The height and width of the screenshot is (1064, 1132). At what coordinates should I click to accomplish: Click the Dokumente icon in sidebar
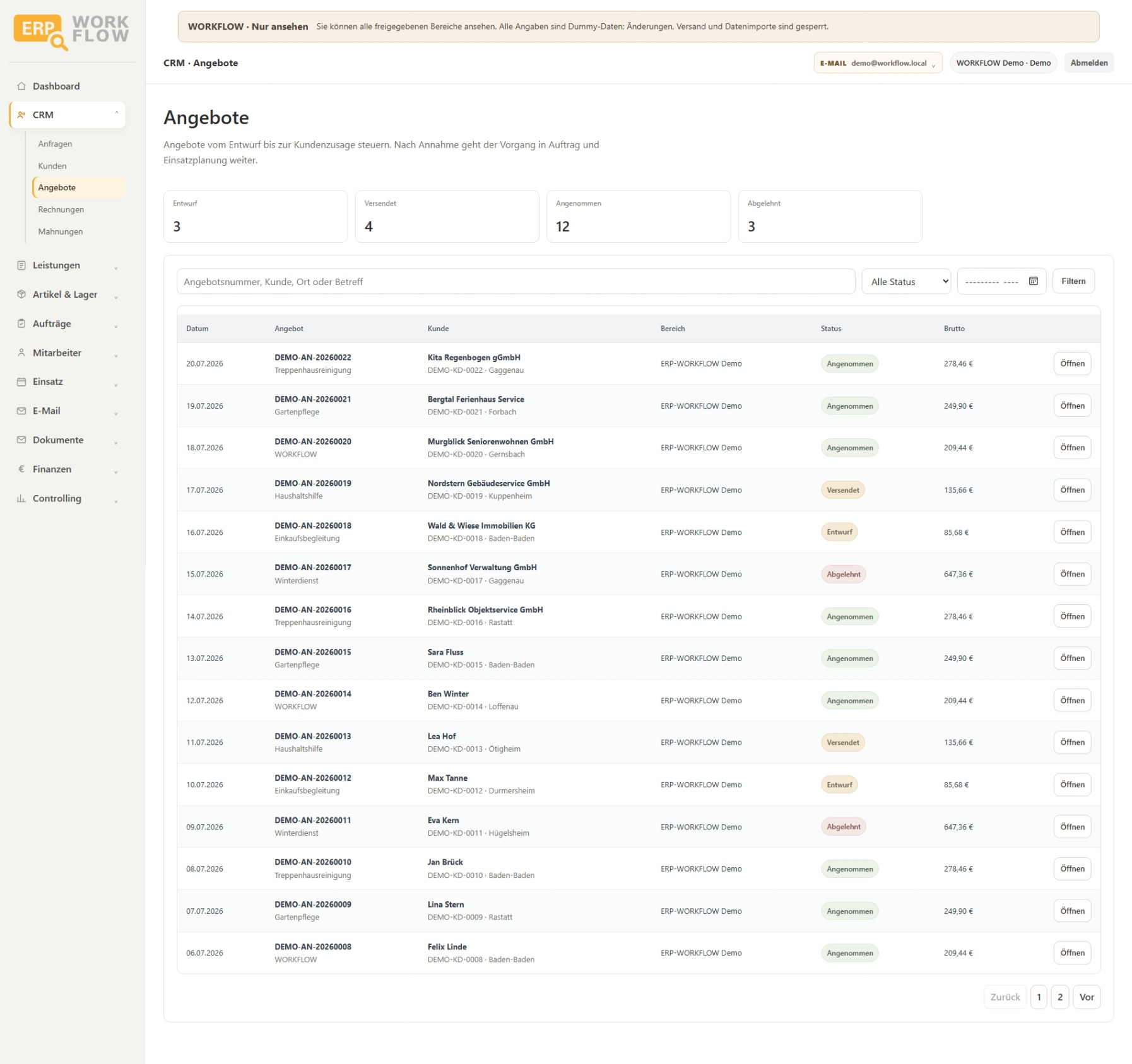tap(21, 440)
